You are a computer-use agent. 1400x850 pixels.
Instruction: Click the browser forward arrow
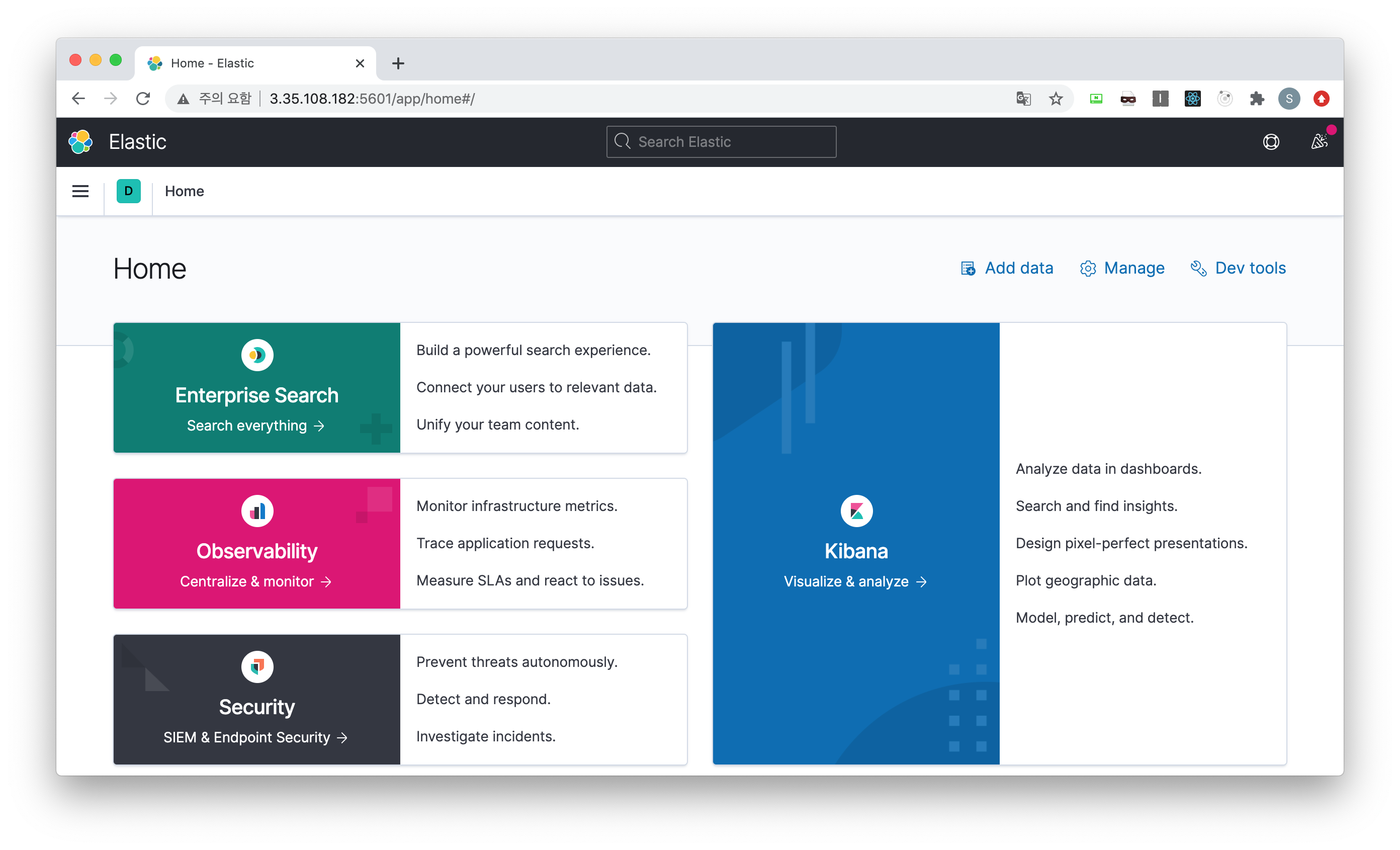pyautogui.click(x=111, y=99)
